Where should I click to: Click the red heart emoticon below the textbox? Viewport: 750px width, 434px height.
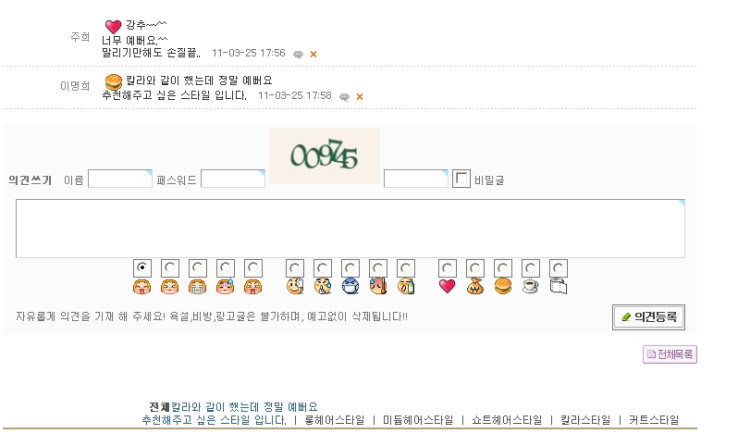click(x=447, y=286)
